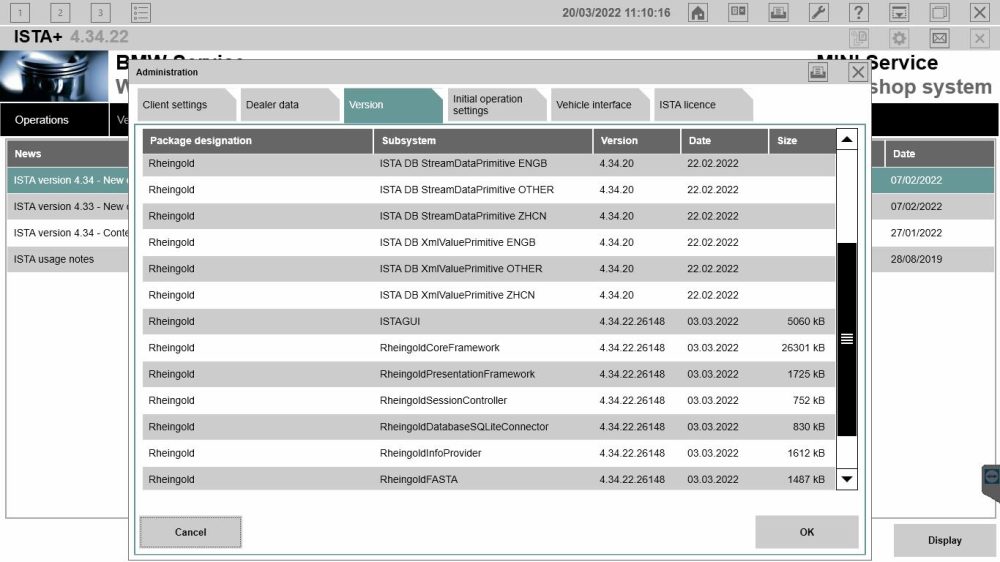The image size is (1000, 562).
Task: Click the greyed settings gear icon
Action: [x=899, y=38]
